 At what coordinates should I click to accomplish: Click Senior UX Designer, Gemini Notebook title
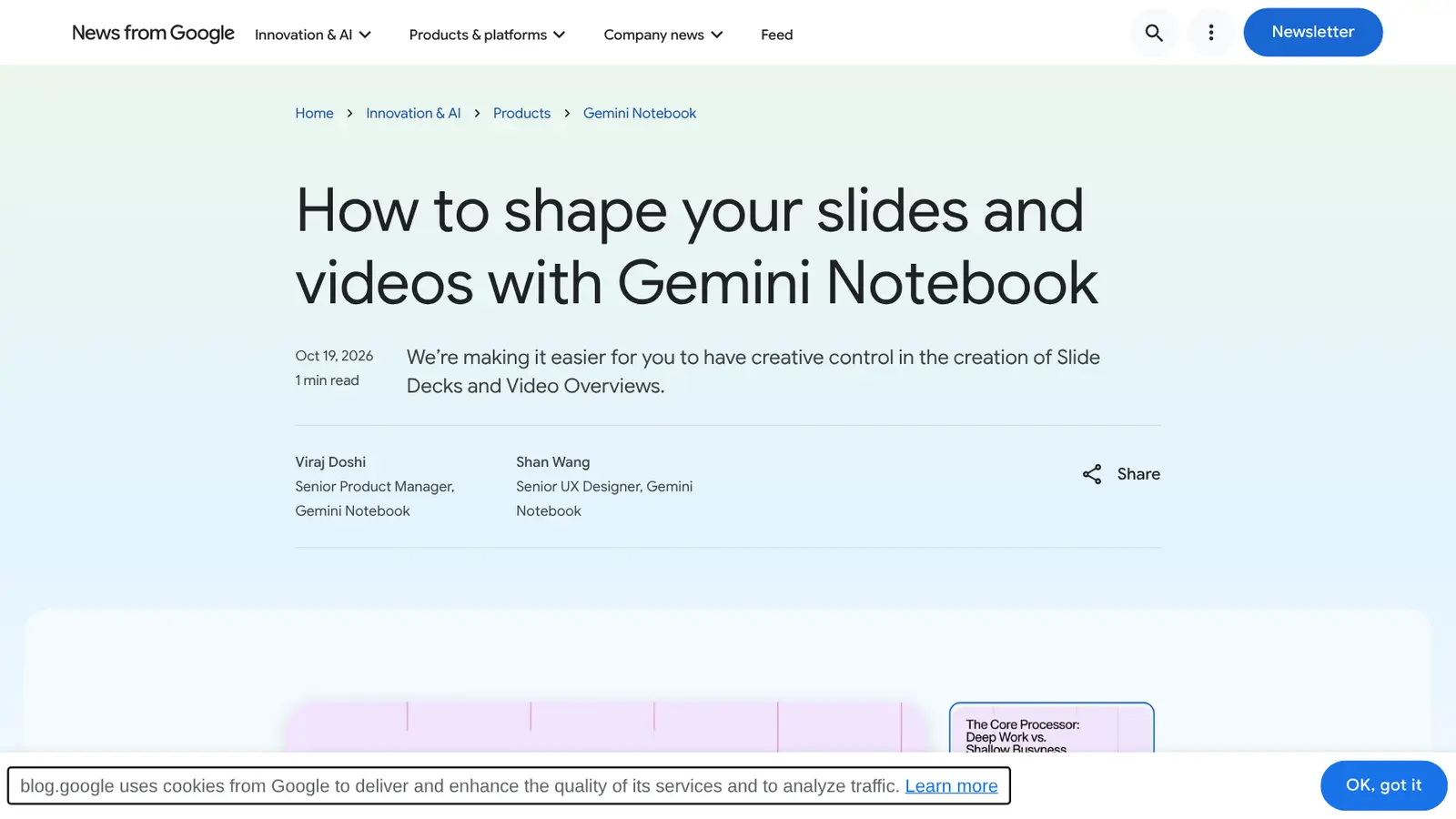[604, 499]
